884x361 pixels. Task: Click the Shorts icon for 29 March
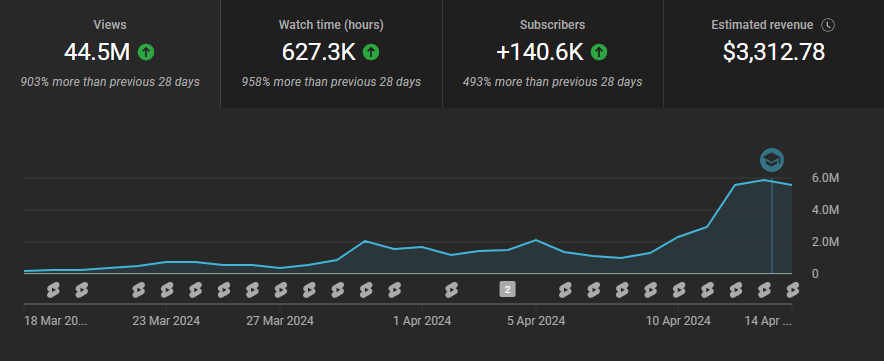point(338,290)
